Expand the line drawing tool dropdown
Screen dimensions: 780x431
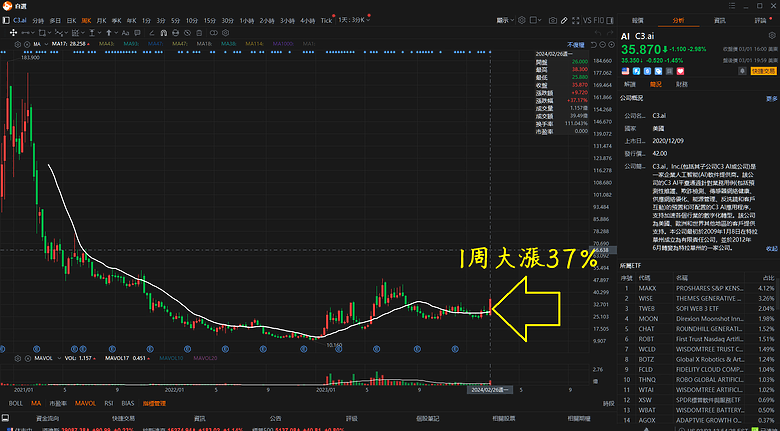[33, 33]
